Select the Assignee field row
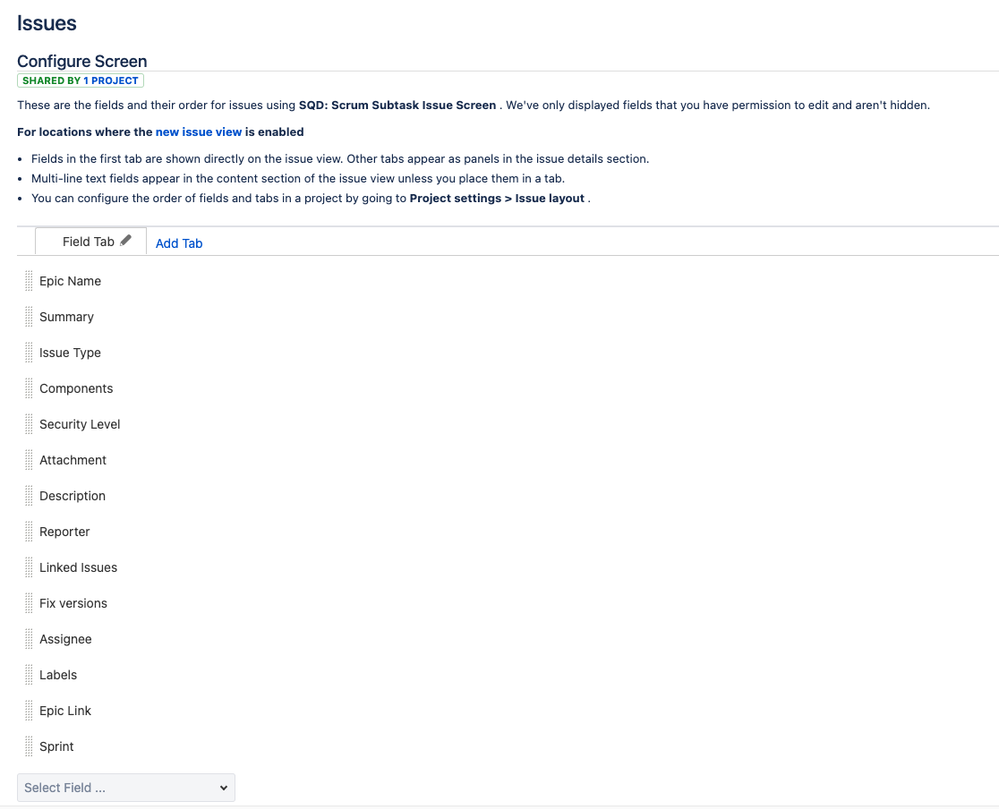 65,638
